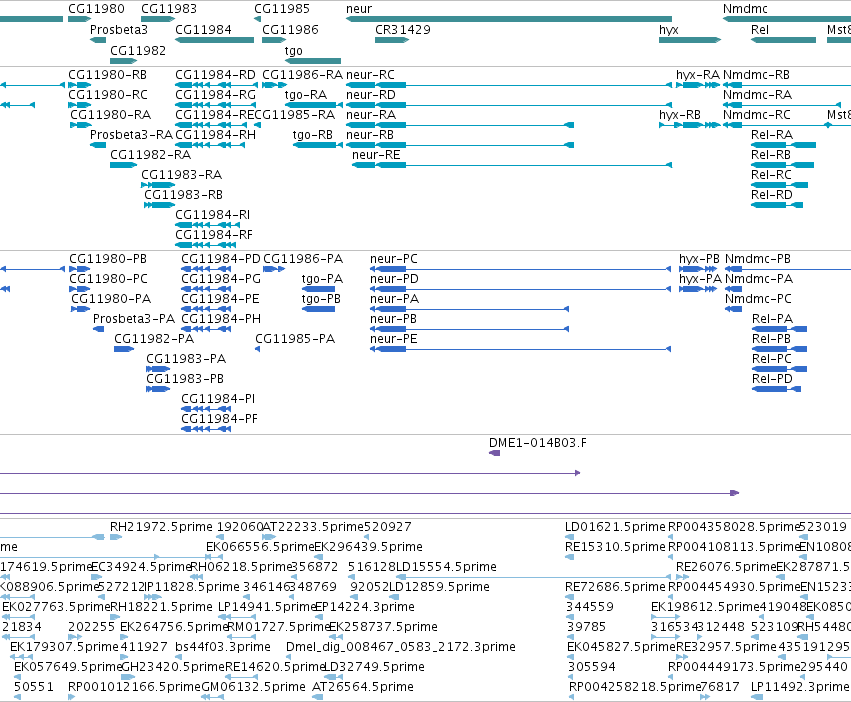Select EST EK027763.5prime

[x=56, y=606]
